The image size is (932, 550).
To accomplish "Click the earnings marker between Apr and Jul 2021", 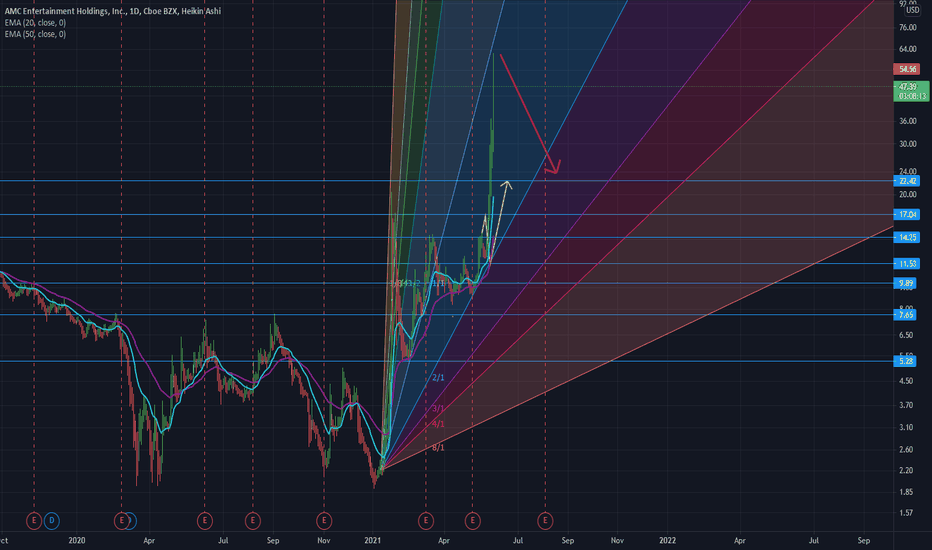I will click(473, 521).
